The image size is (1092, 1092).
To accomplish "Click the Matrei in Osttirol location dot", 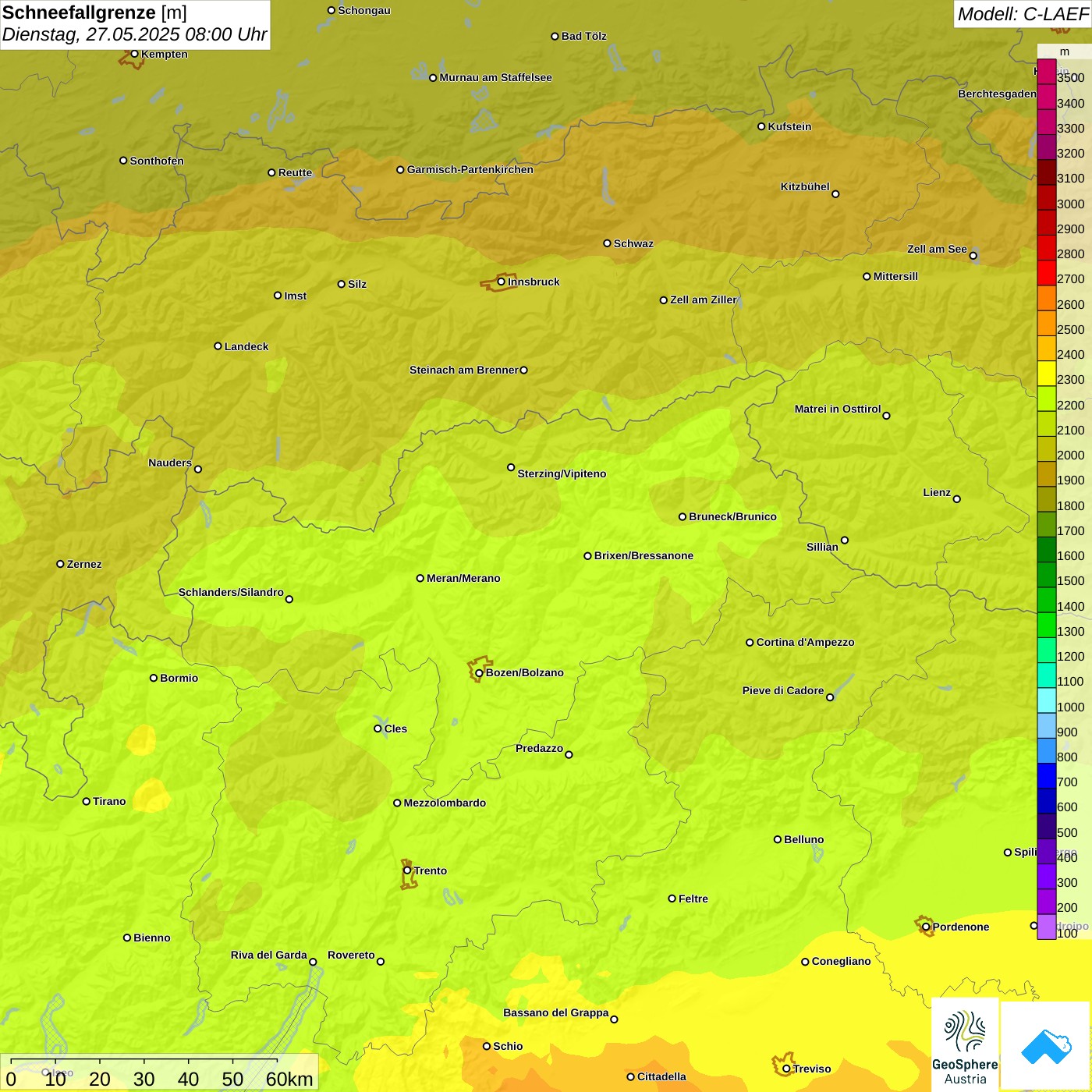I will click(886, 416).
